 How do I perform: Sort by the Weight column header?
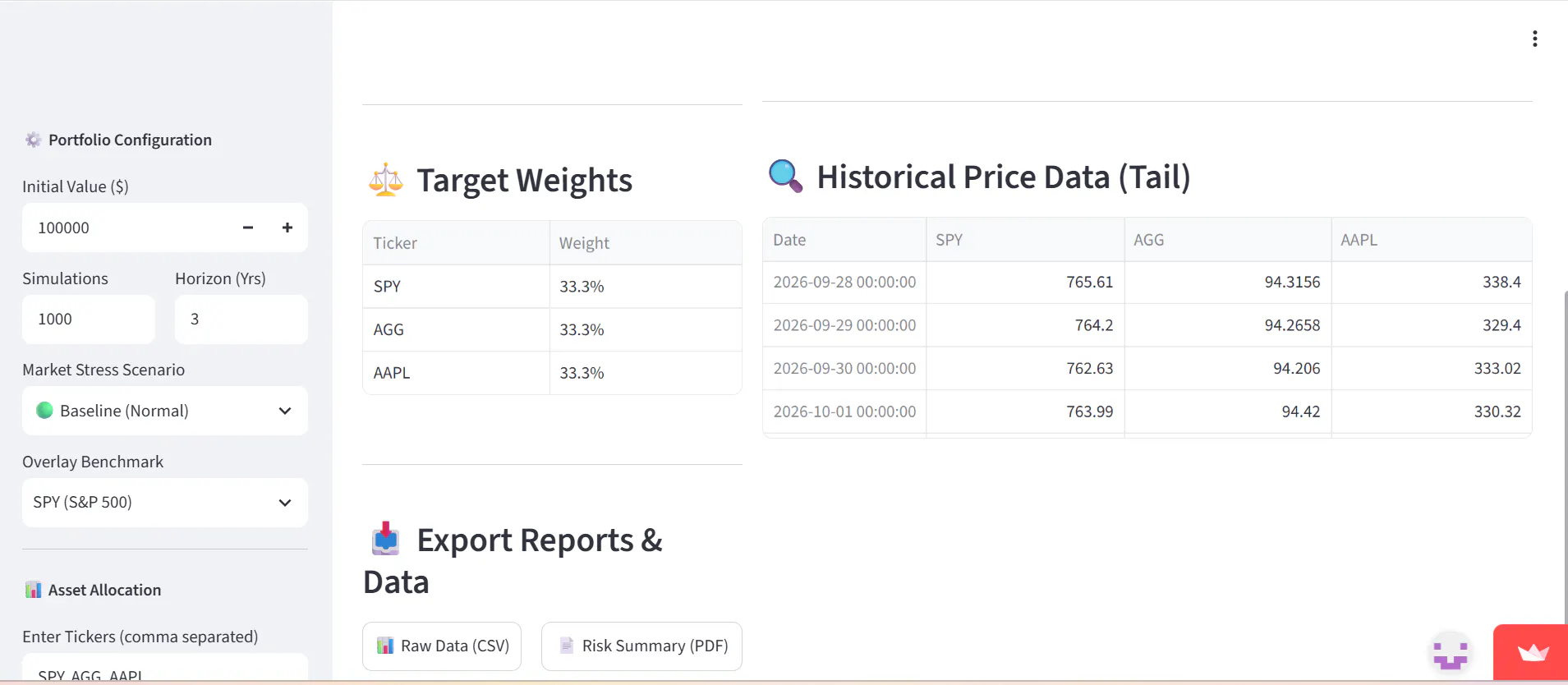[x=646, y=243]
